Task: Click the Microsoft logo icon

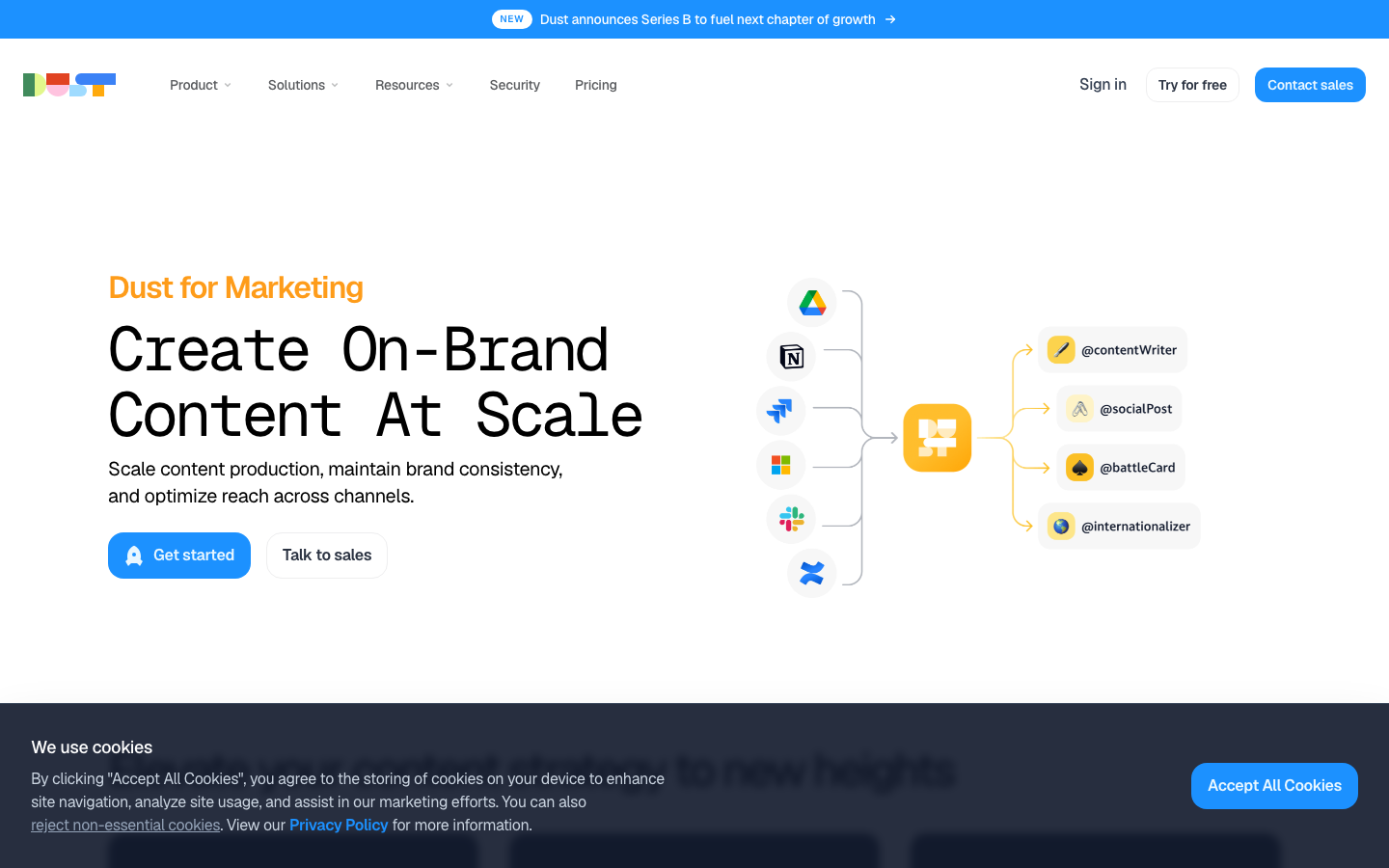Action: click(780, 465)
